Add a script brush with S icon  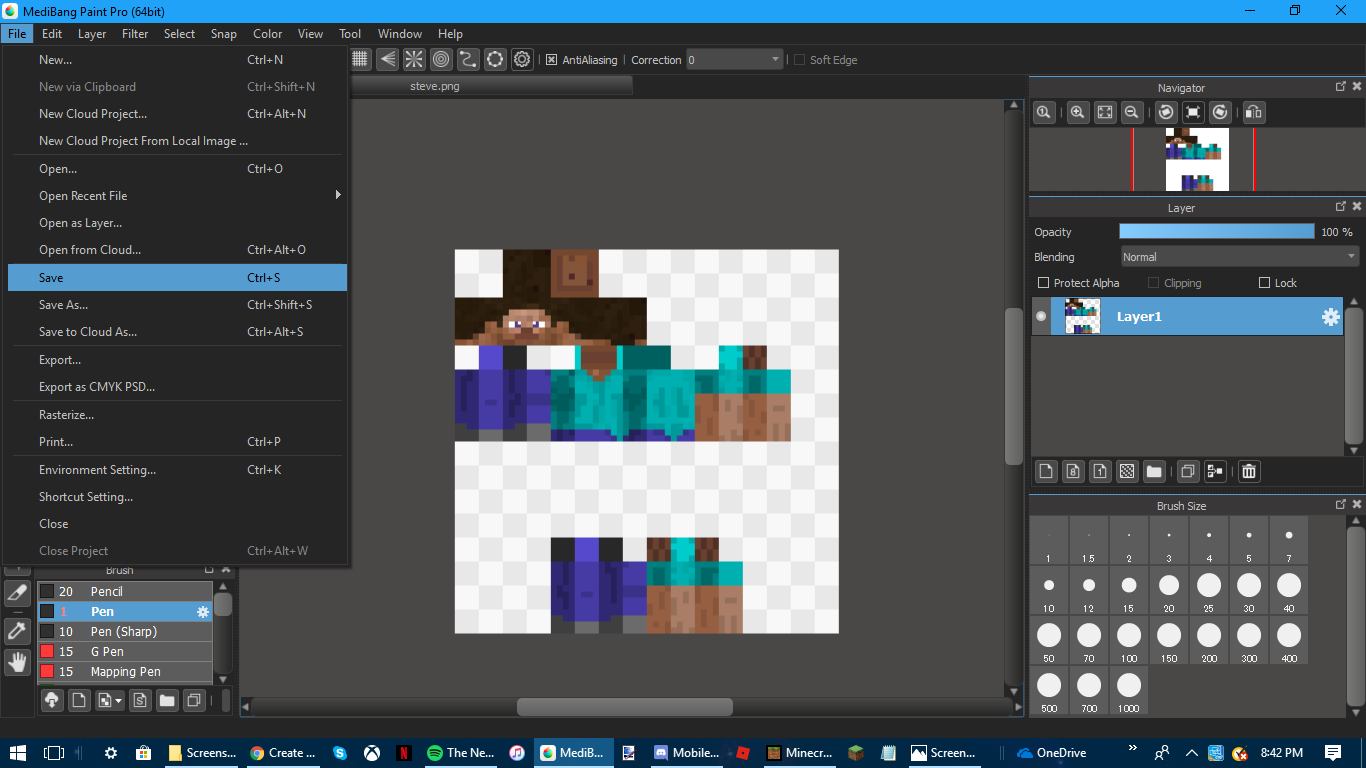[140, 700]
